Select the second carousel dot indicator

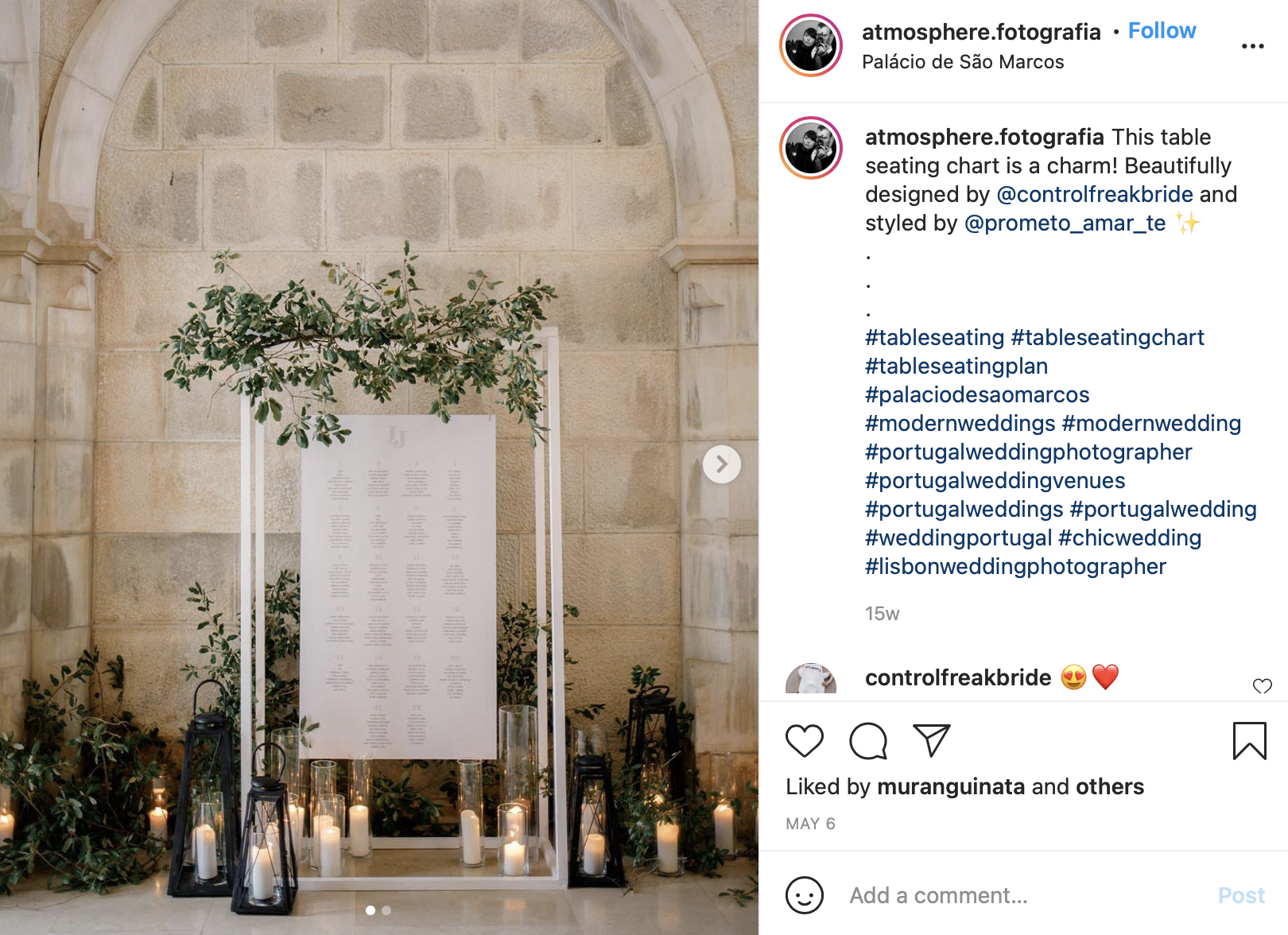point(386,910)
